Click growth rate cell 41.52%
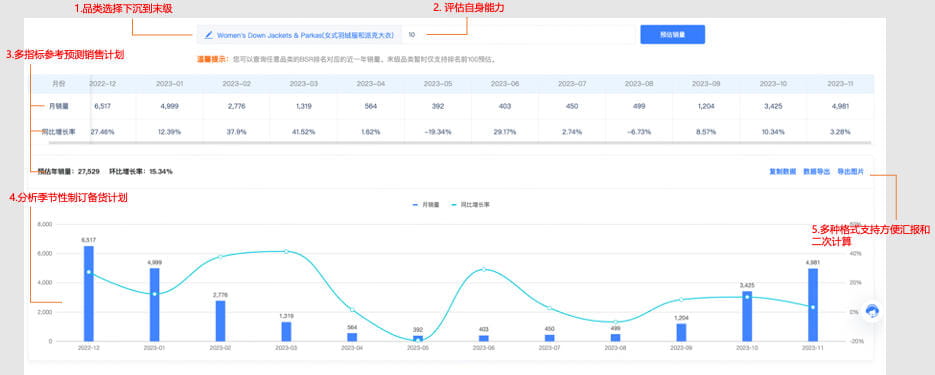The image size is (935, 375). (x=304, y=131)
